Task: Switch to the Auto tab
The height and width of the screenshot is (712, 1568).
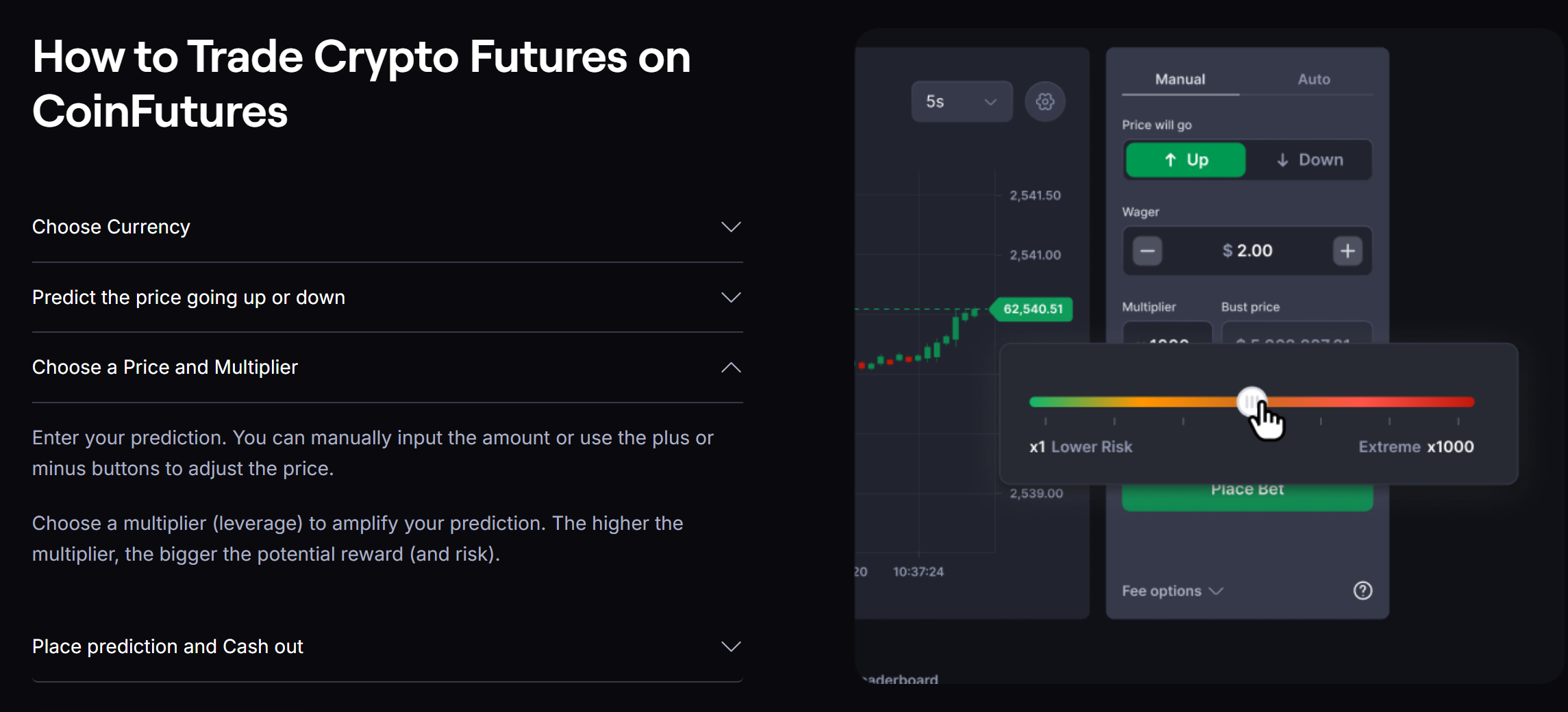Action: point(1313,79)
